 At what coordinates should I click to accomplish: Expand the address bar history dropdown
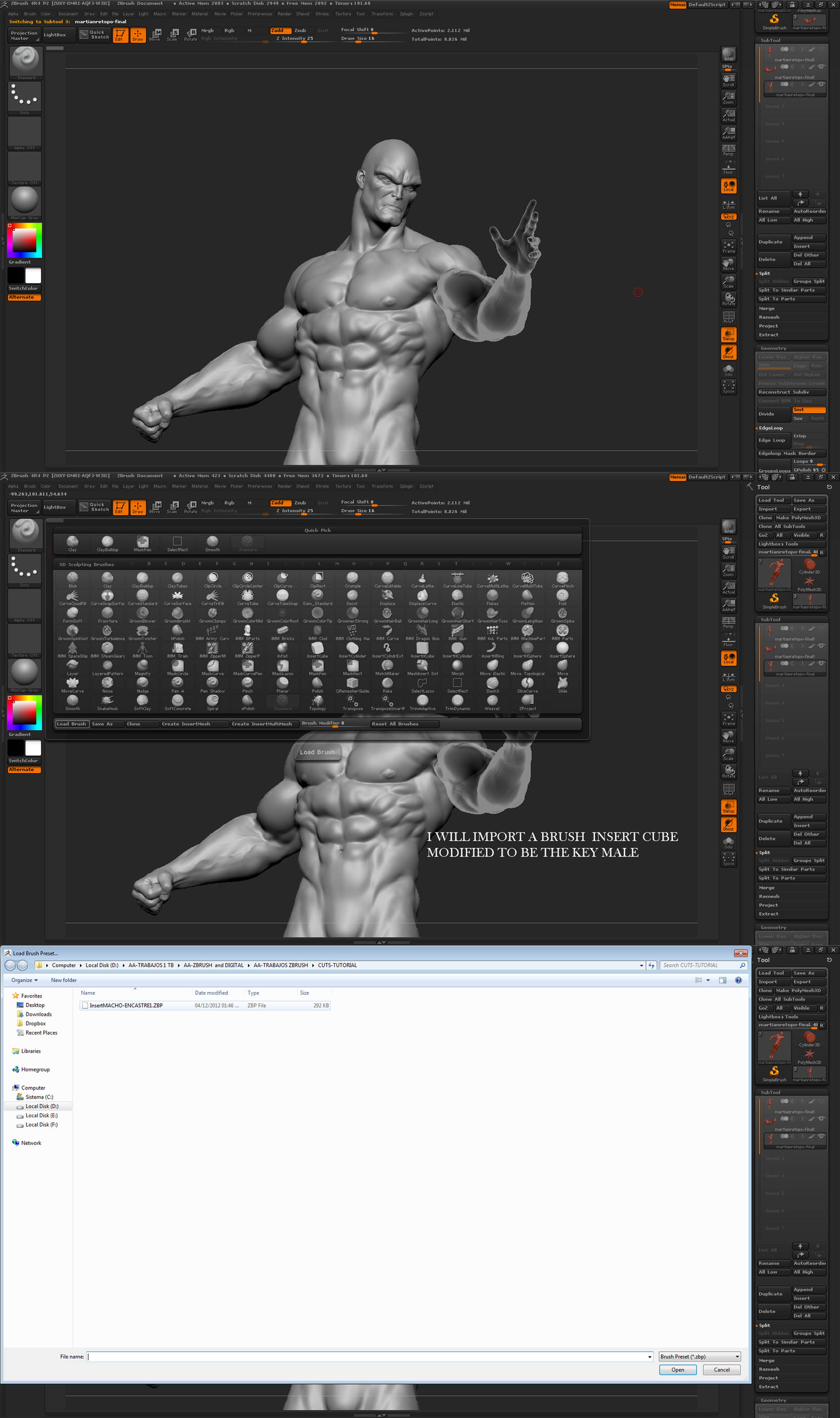click(641, 966)
